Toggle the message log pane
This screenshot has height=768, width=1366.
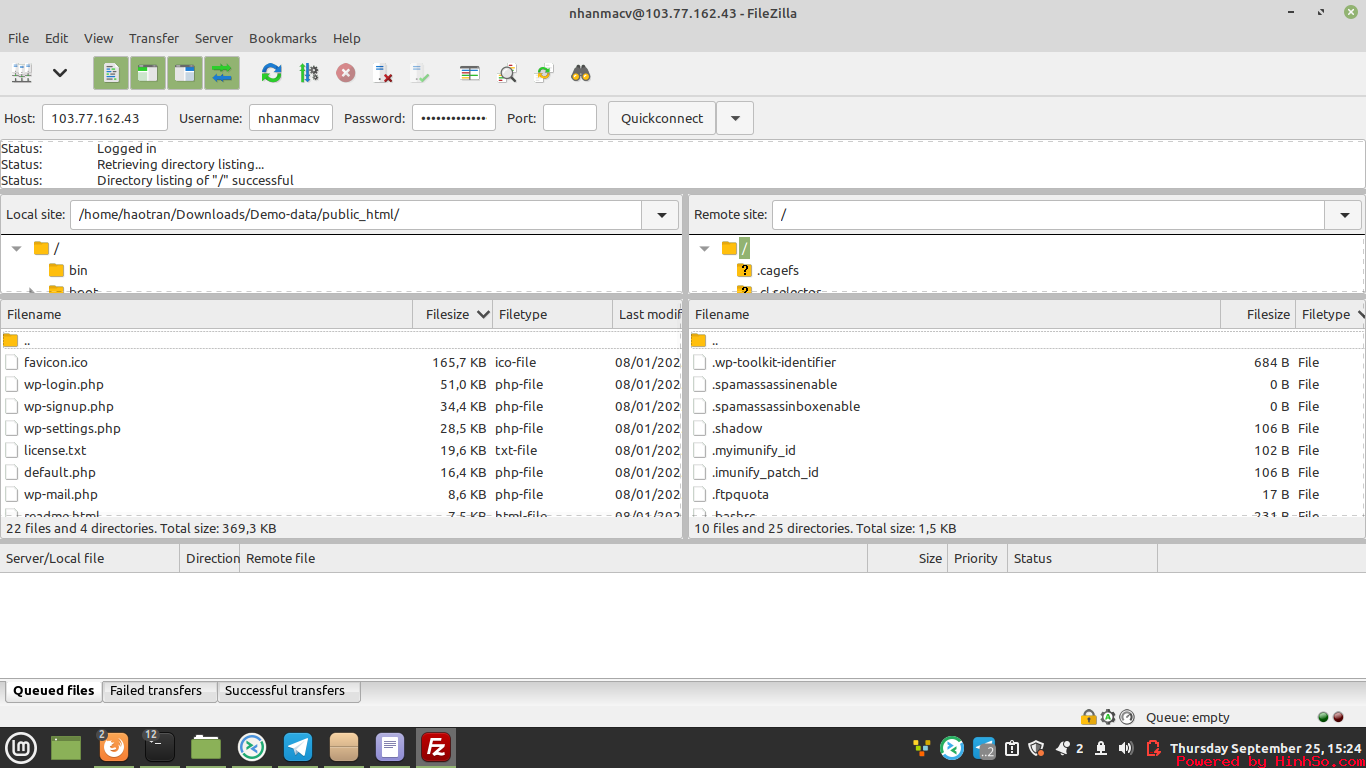click(x=110, y=73)
